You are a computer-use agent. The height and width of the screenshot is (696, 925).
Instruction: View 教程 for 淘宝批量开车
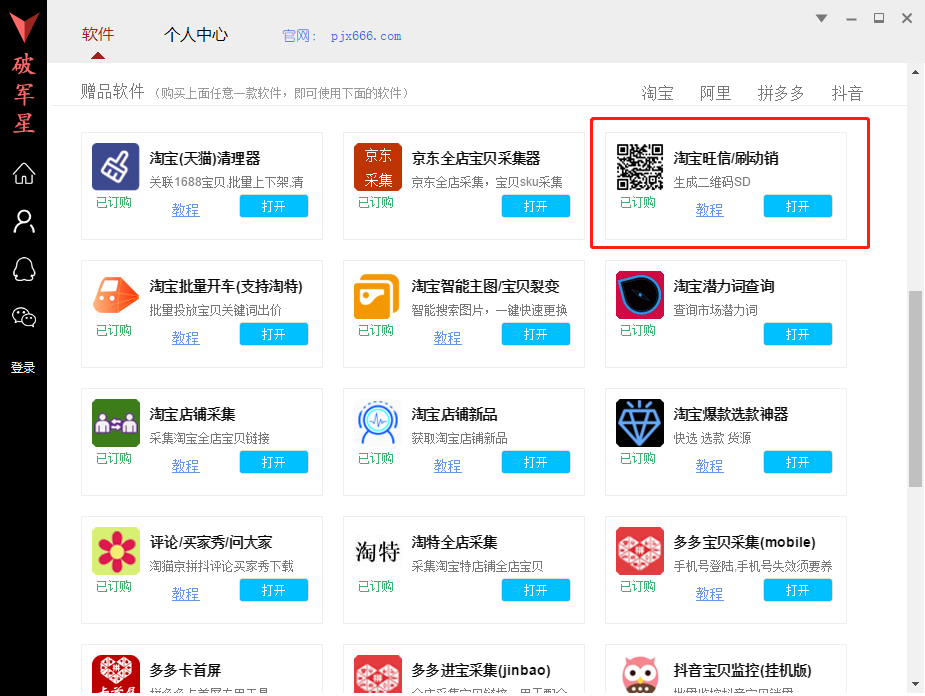185,338
